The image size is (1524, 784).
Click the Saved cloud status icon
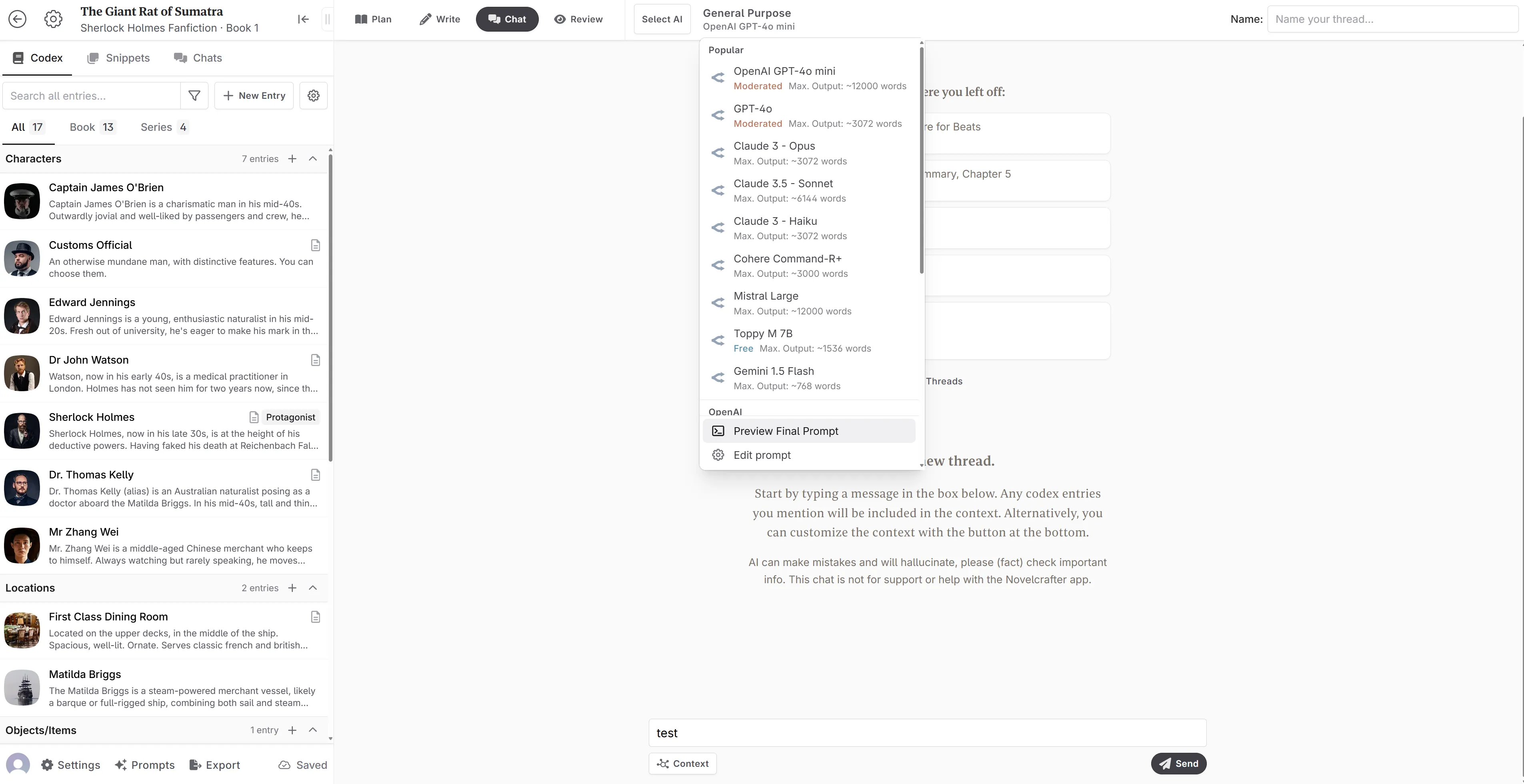pyautogui.click(x=284, y=765)
